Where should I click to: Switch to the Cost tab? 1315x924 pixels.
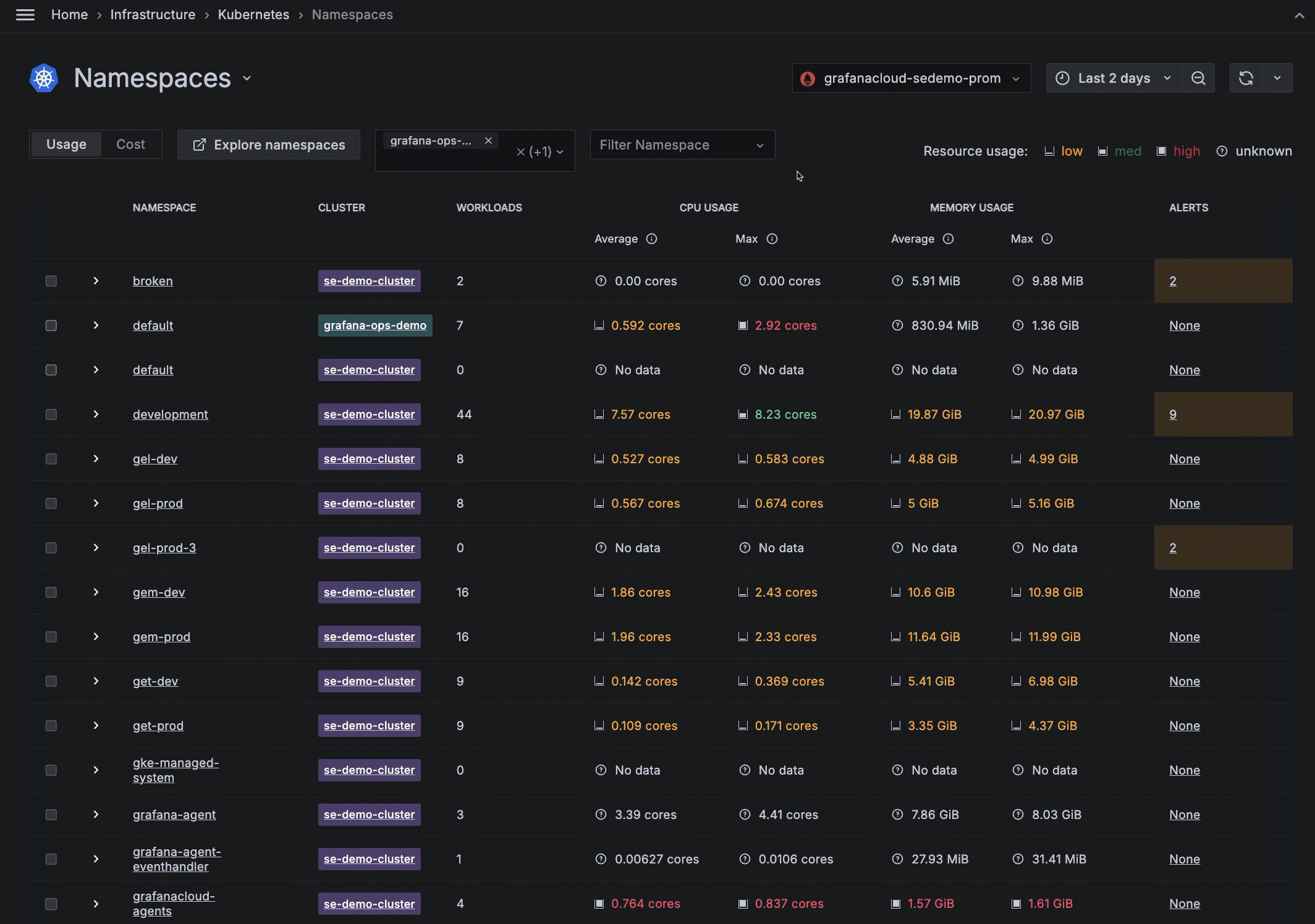130,145
